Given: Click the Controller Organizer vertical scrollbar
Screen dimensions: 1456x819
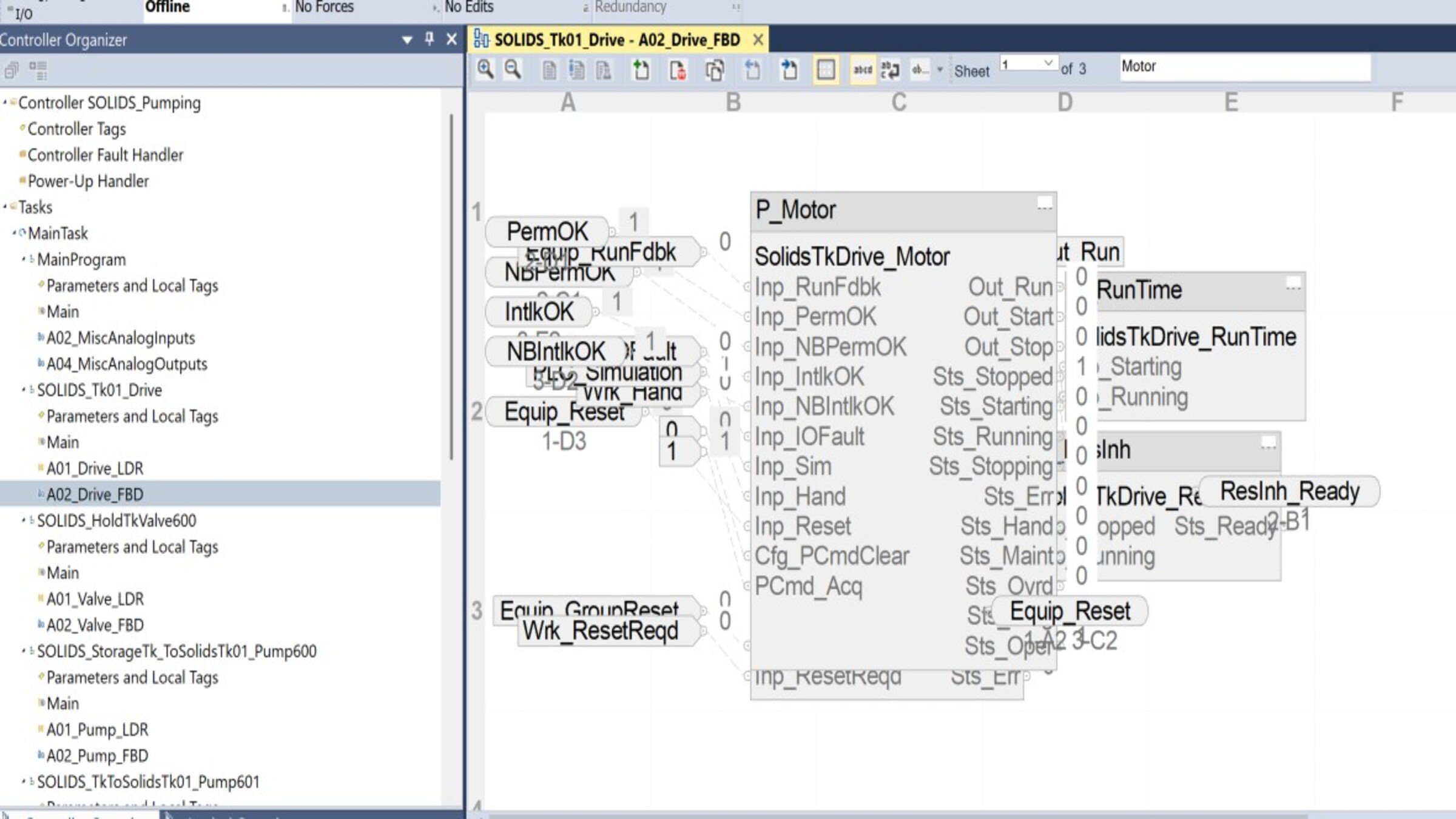Looking at the screenshot, I should tap(451, 286).
